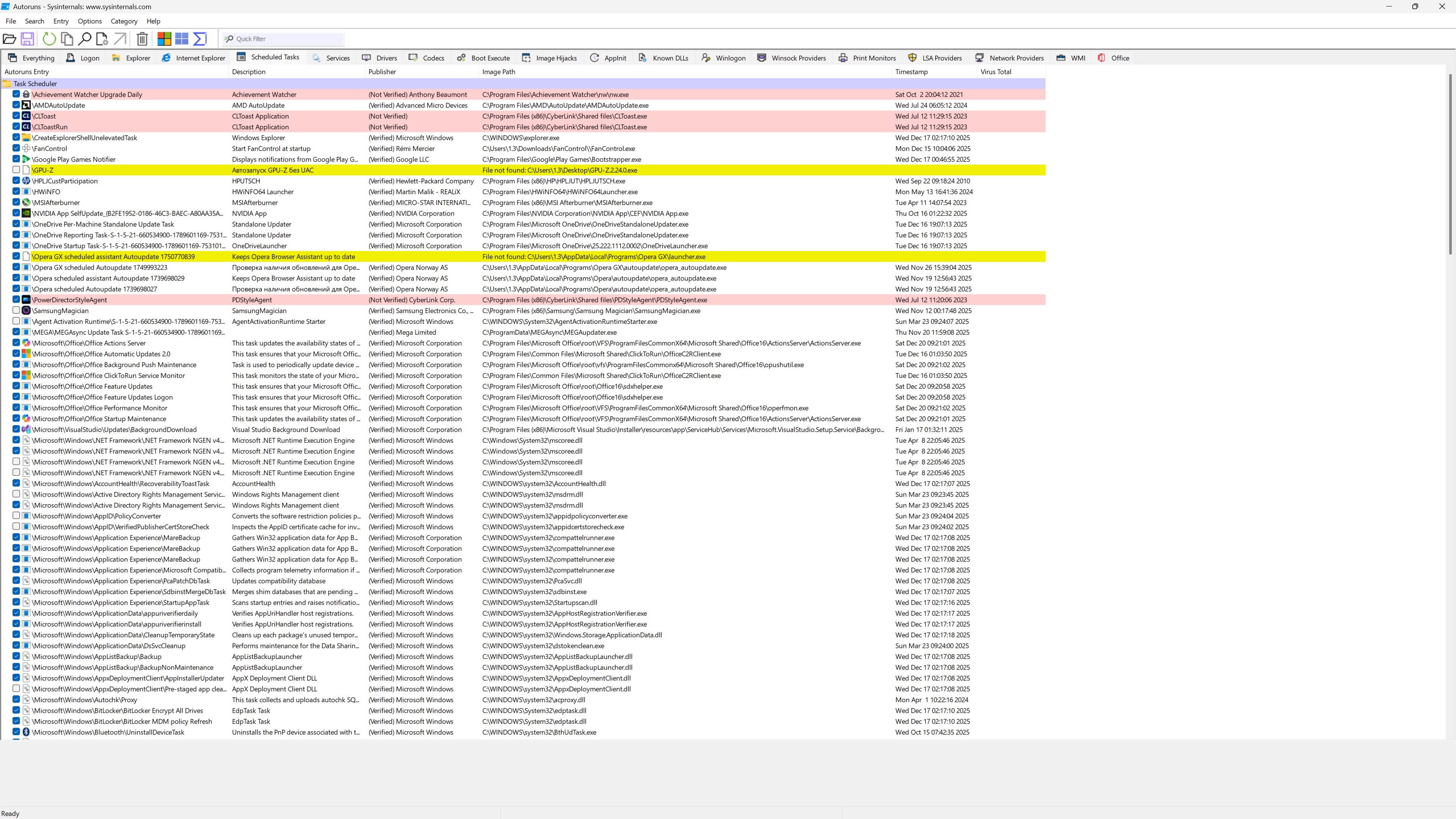Click the blue Windows entries filter icon
1456x819 pixels.
point(182,39)
